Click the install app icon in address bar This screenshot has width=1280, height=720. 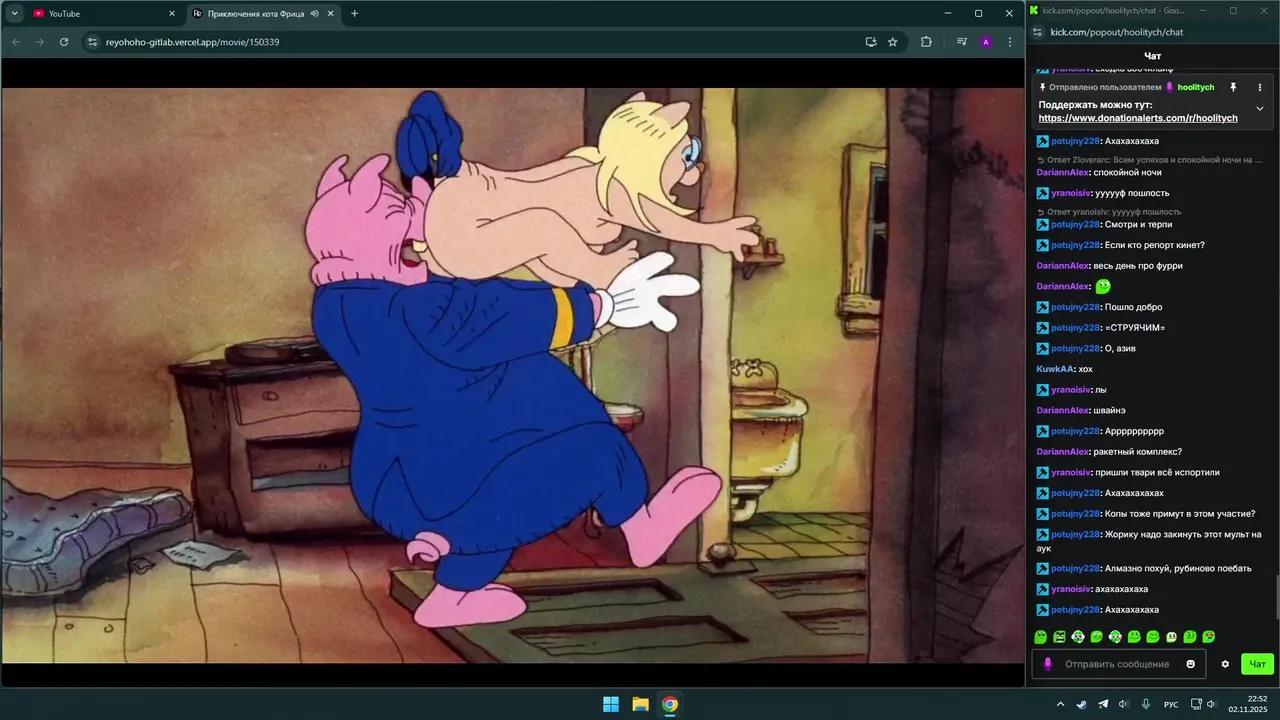click(x=871, y=42)
